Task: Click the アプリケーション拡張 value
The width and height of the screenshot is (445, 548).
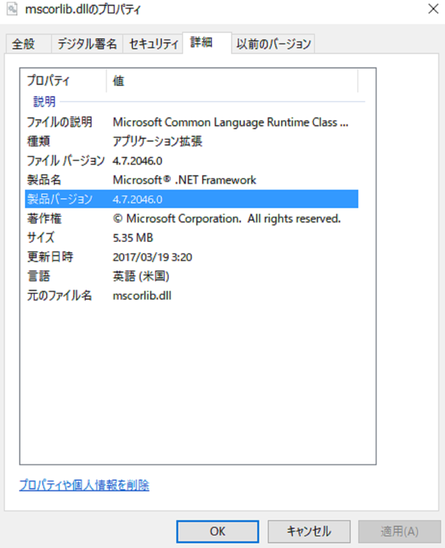Action: pos(157,142)
